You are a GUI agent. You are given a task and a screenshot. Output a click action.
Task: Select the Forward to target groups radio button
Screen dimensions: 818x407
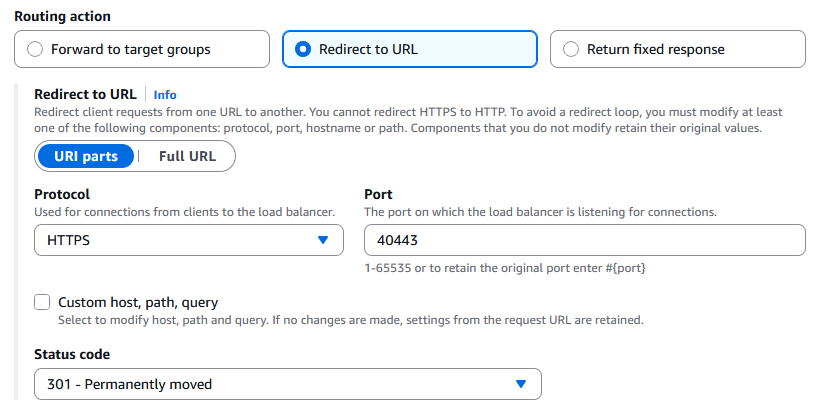click(36, 49)
